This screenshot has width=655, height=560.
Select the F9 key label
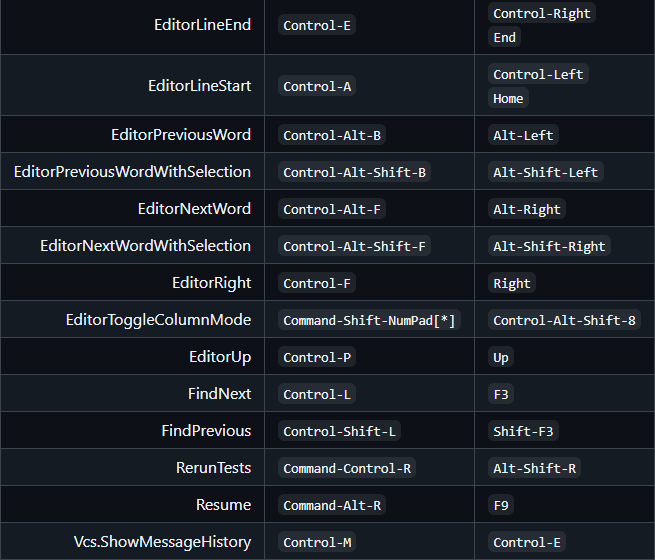pos(501,505)
